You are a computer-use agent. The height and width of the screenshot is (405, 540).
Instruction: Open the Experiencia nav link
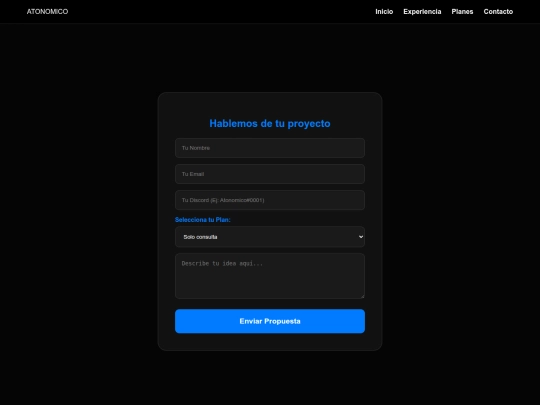click(422, 12)
